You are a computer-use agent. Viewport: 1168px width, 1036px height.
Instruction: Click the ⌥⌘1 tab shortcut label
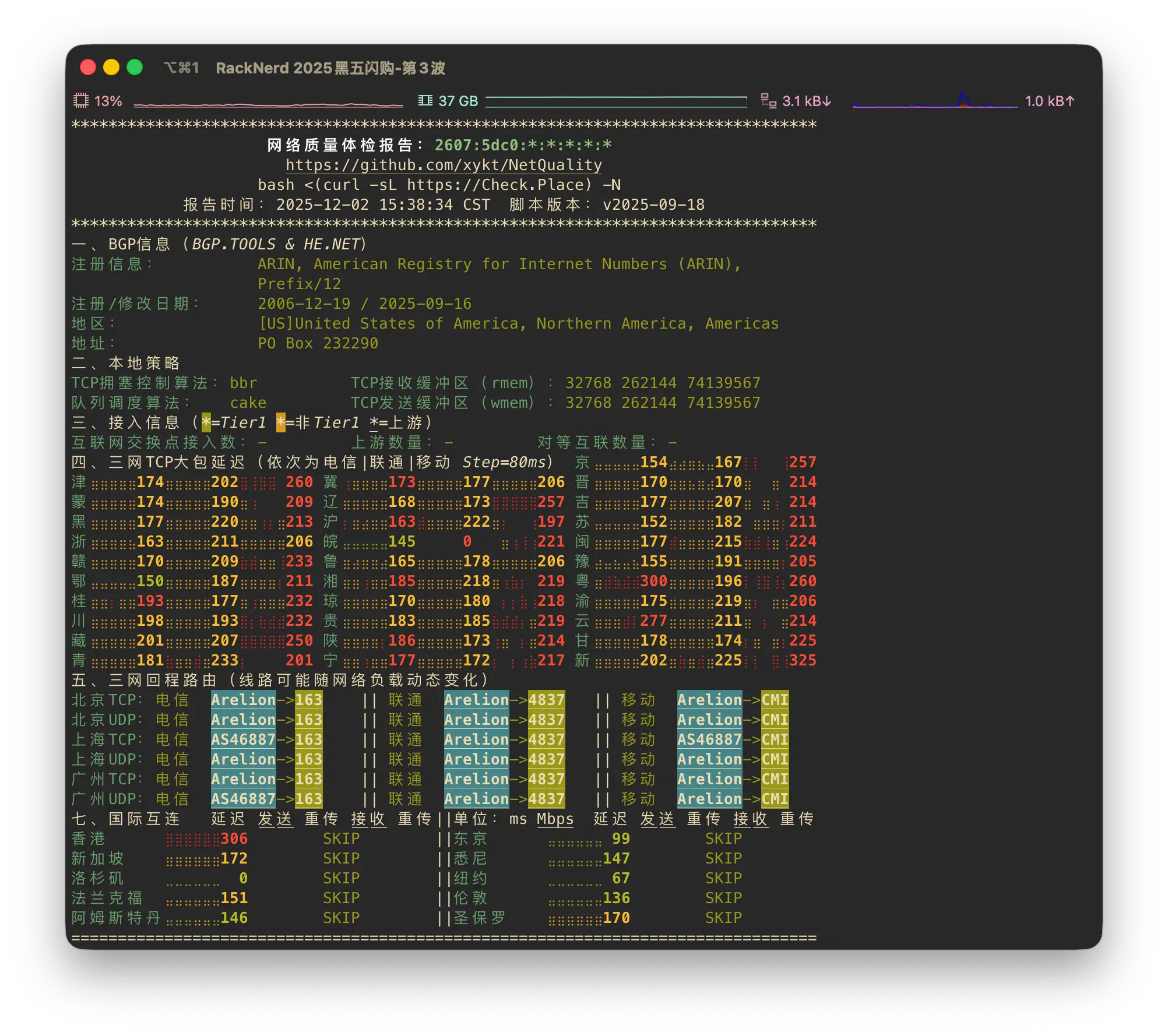click(181, 68)
